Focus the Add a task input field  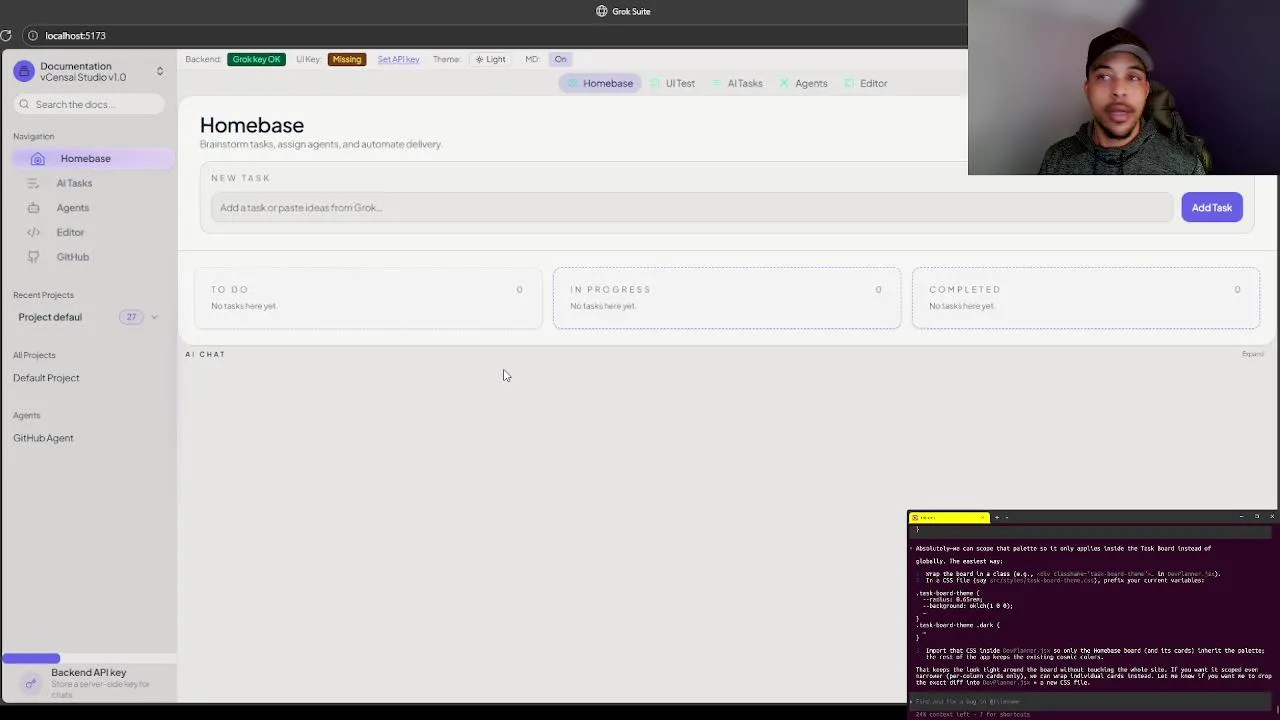tap(691, 208)
